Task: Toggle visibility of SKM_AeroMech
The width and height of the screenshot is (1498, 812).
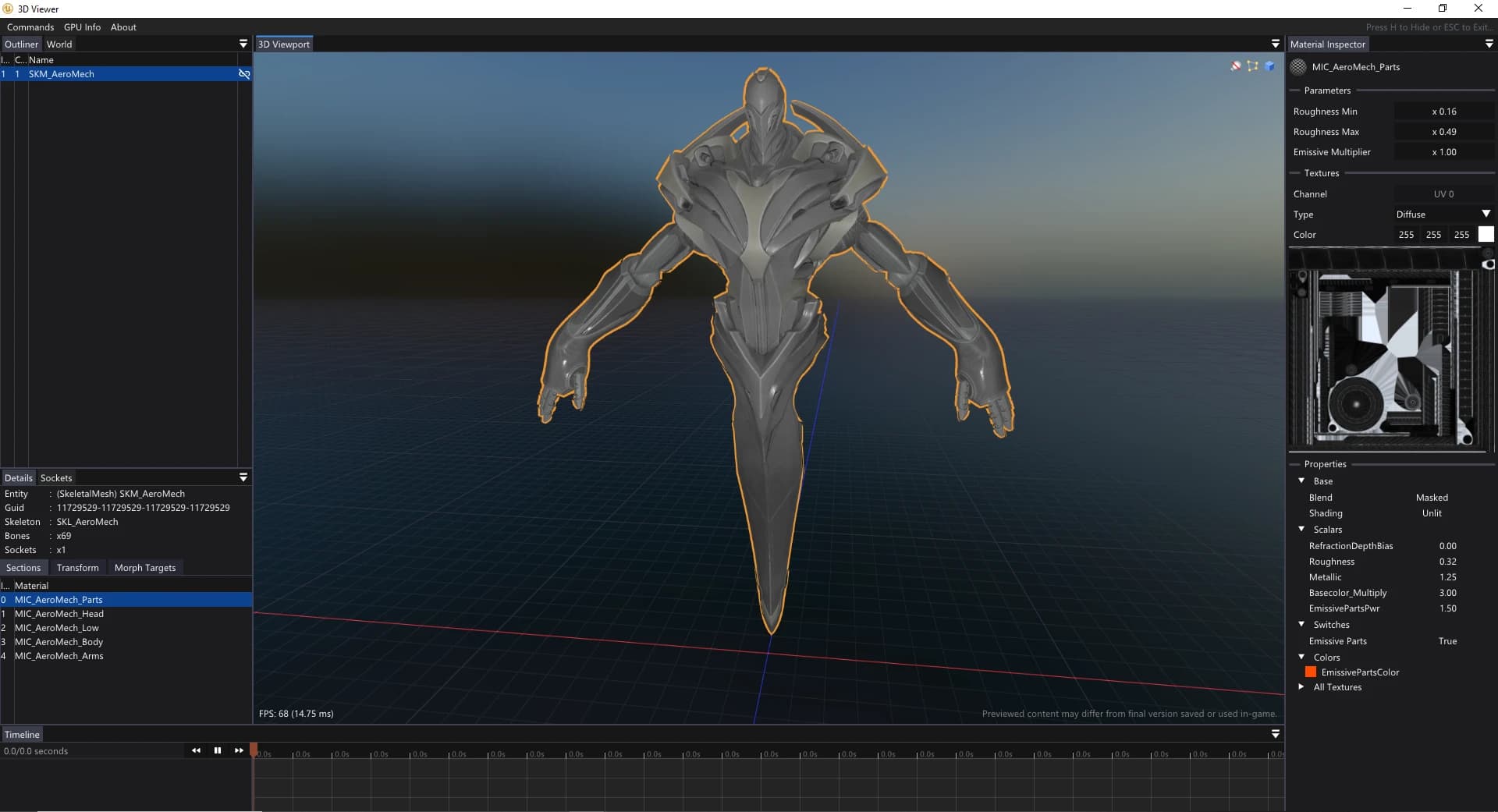Action: point(244,74)
